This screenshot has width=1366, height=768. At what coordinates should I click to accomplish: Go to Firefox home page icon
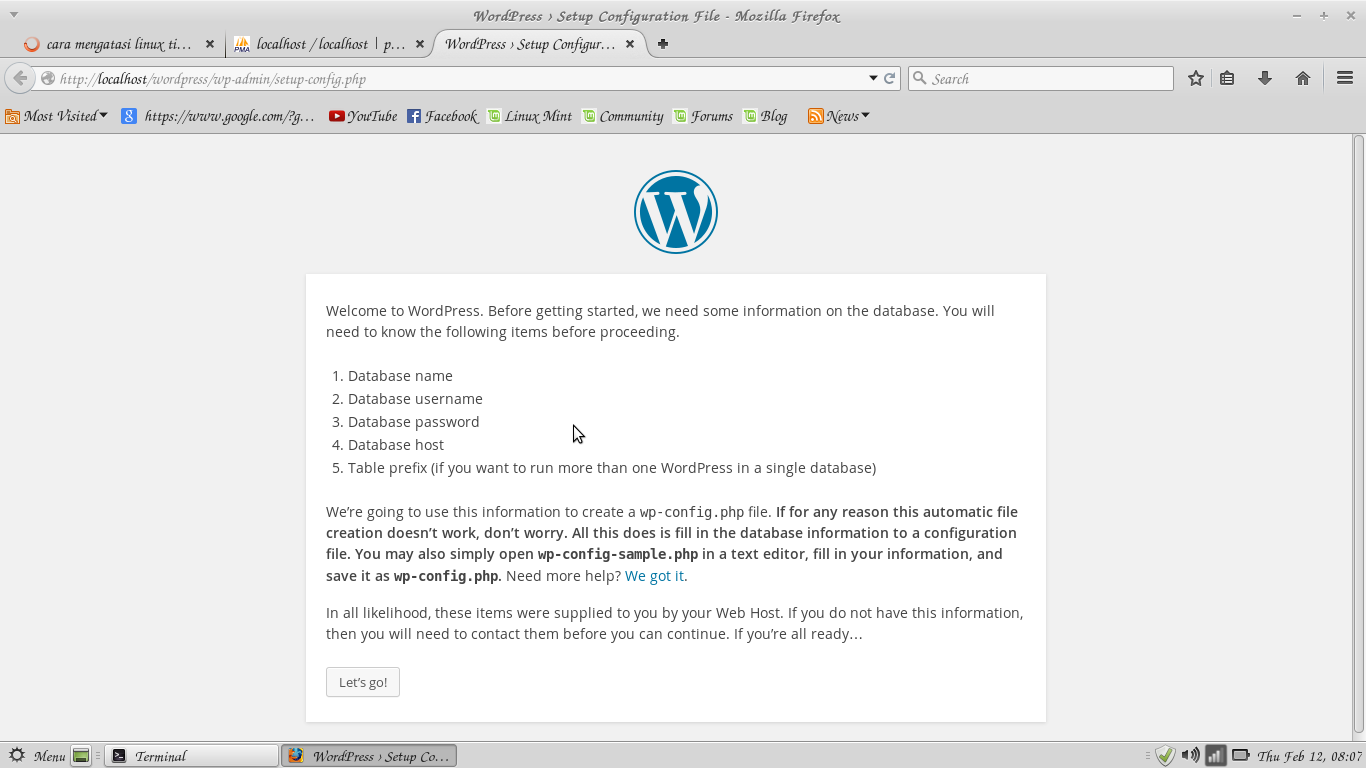[1302, 78]
